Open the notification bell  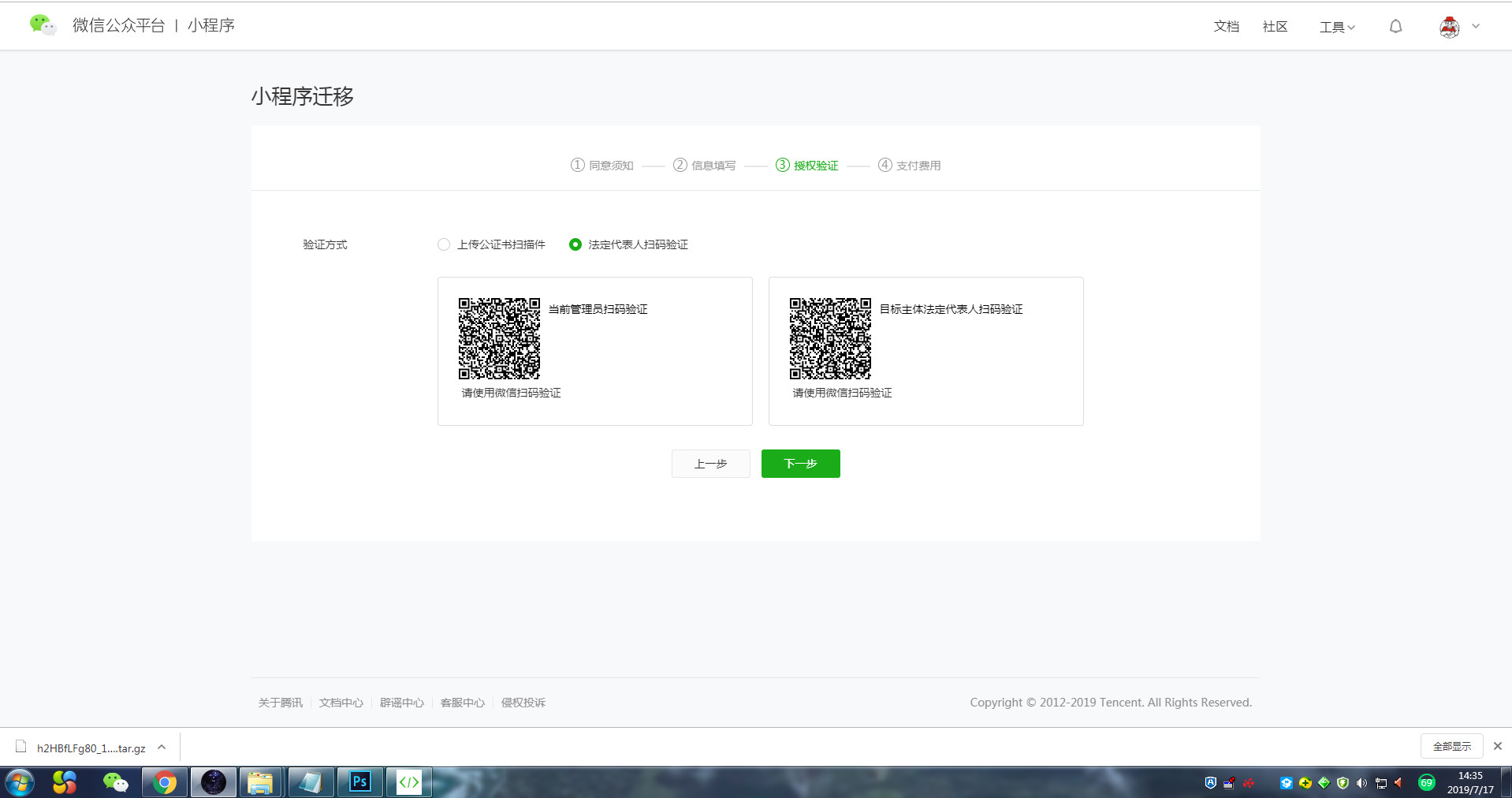1395,27
